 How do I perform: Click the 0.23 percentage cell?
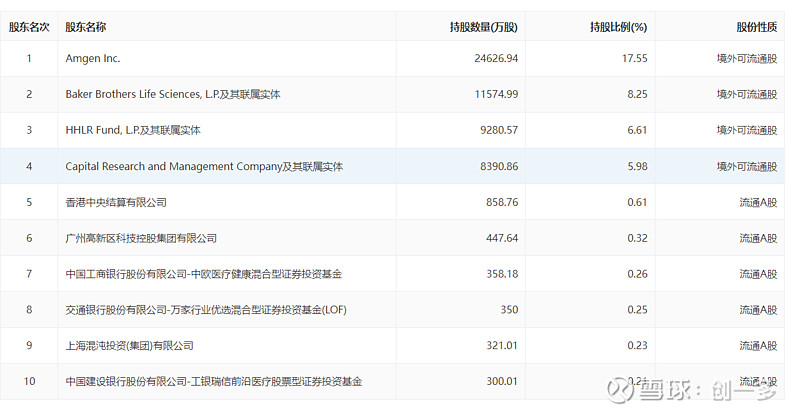(x=637, y=346)
